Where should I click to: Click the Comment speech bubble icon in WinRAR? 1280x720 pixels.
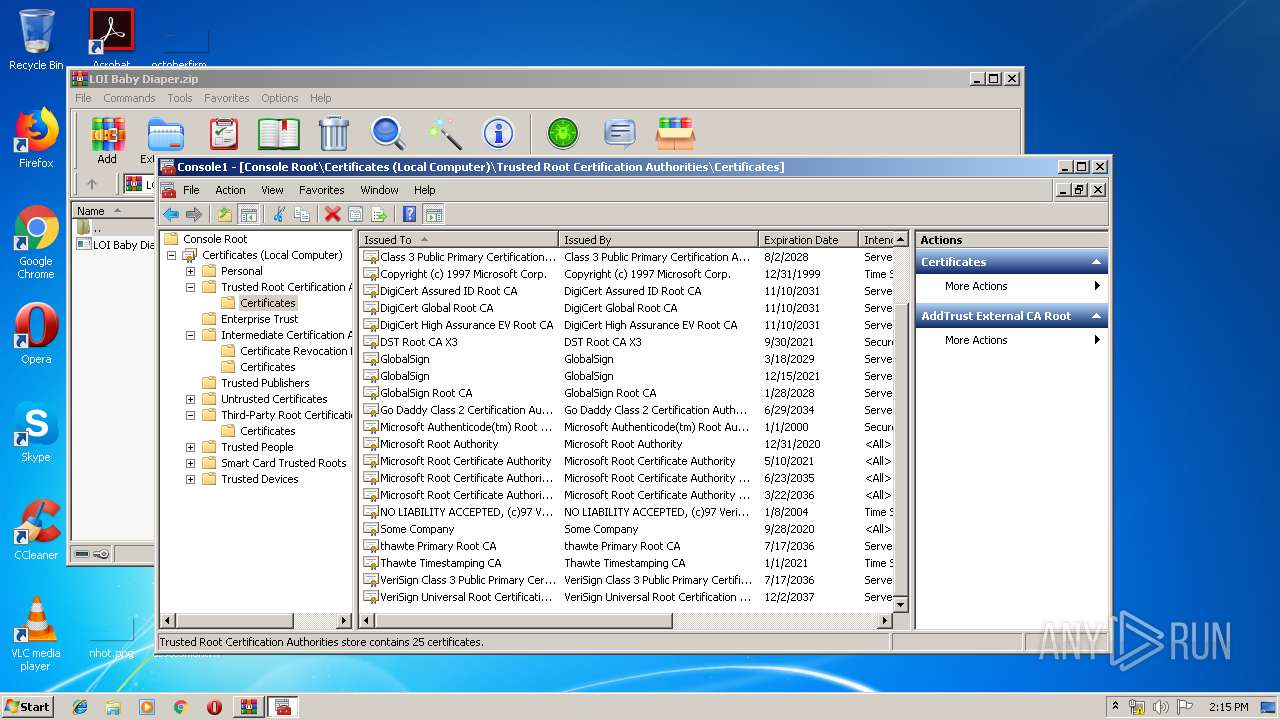pyautogui.click(x=620, y=133)
